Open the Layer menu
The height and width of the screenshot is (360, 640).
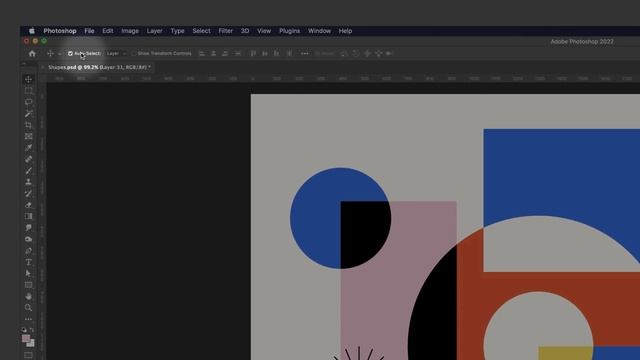coord(155,31)
